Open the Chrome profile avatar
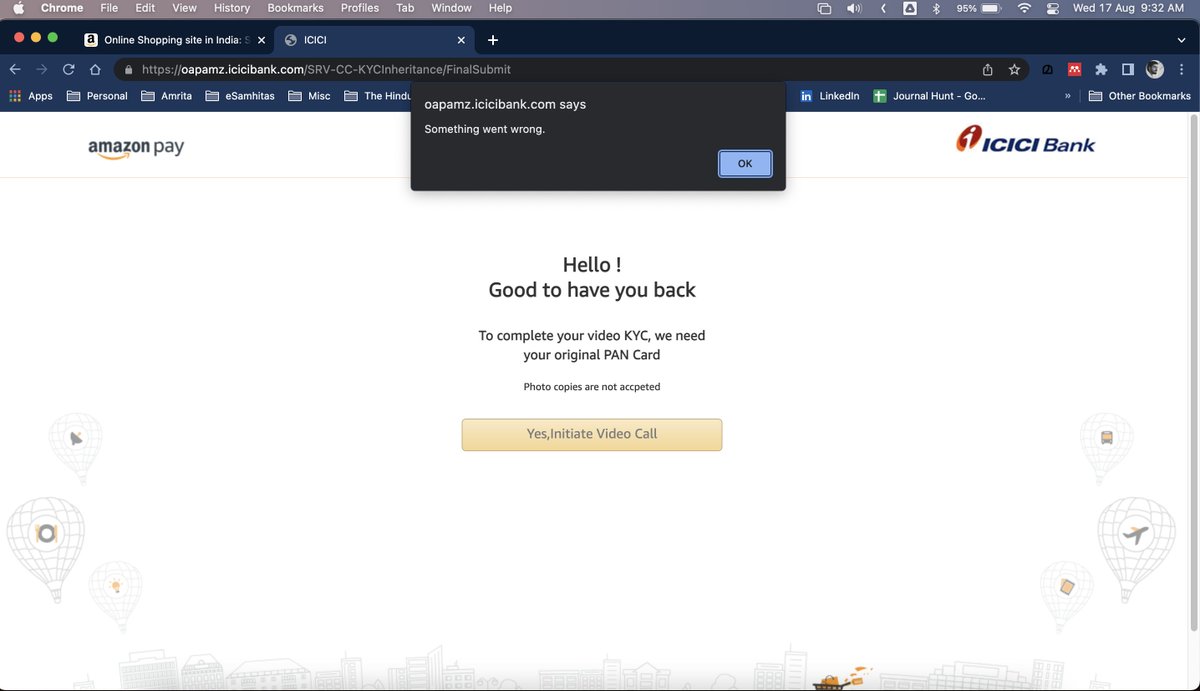This screenshot has width=1200, height=691. click(x=1155, y=70)
